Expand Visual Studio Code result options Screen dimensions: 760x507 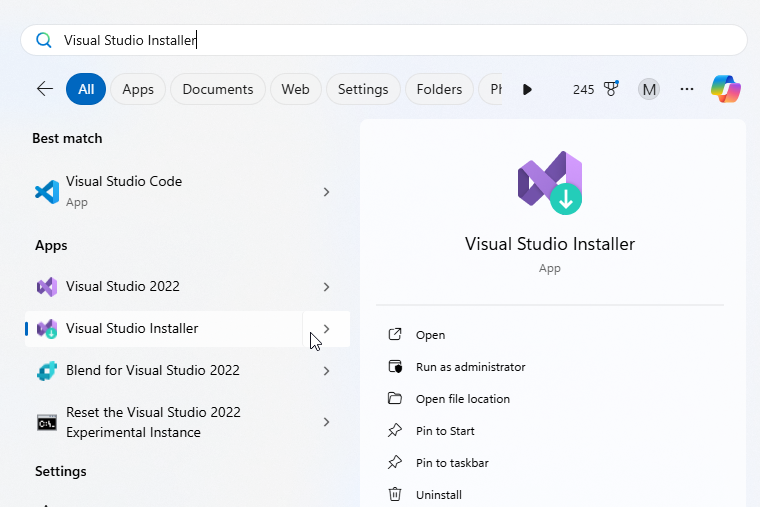click(x=326, y=191)
